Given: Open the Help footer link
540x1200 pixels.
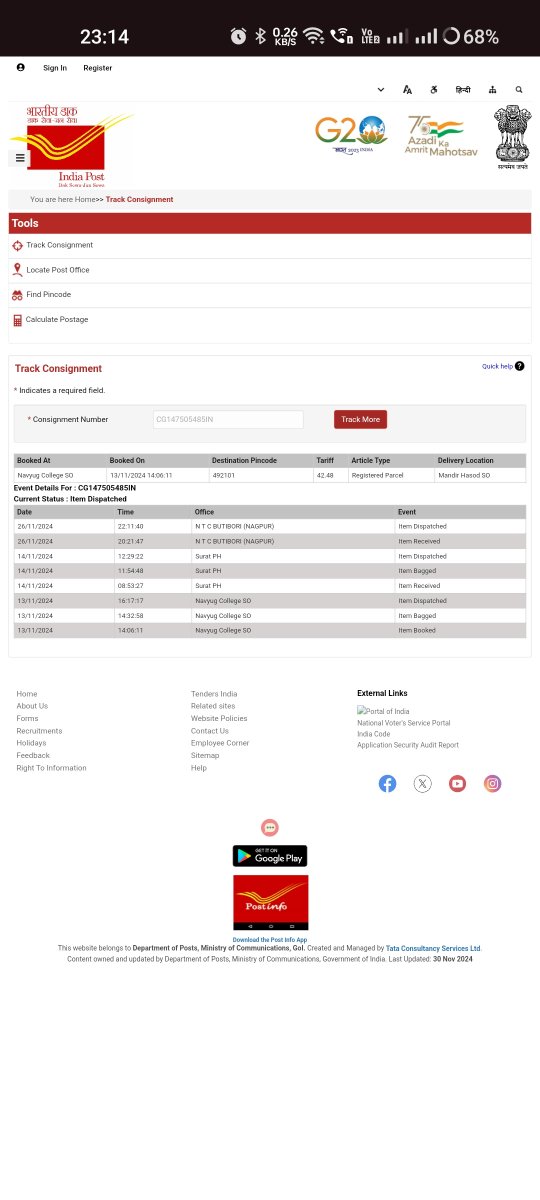Looking at the screenshot, I should [199, 768].
